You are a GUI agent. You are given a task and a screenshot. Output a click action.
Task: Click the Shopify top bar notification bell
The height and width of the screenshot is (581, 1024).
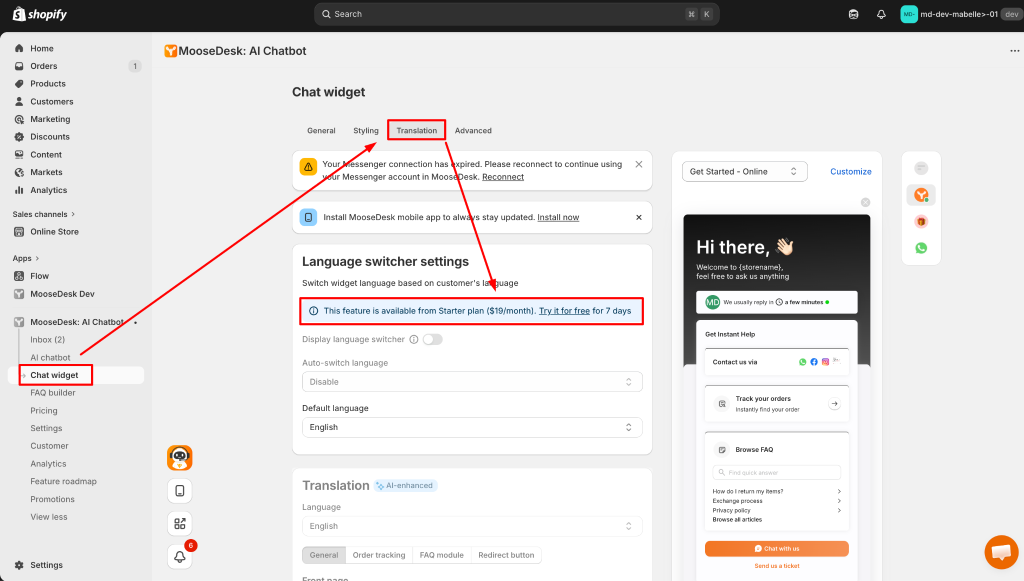click(x=881, y=14)
